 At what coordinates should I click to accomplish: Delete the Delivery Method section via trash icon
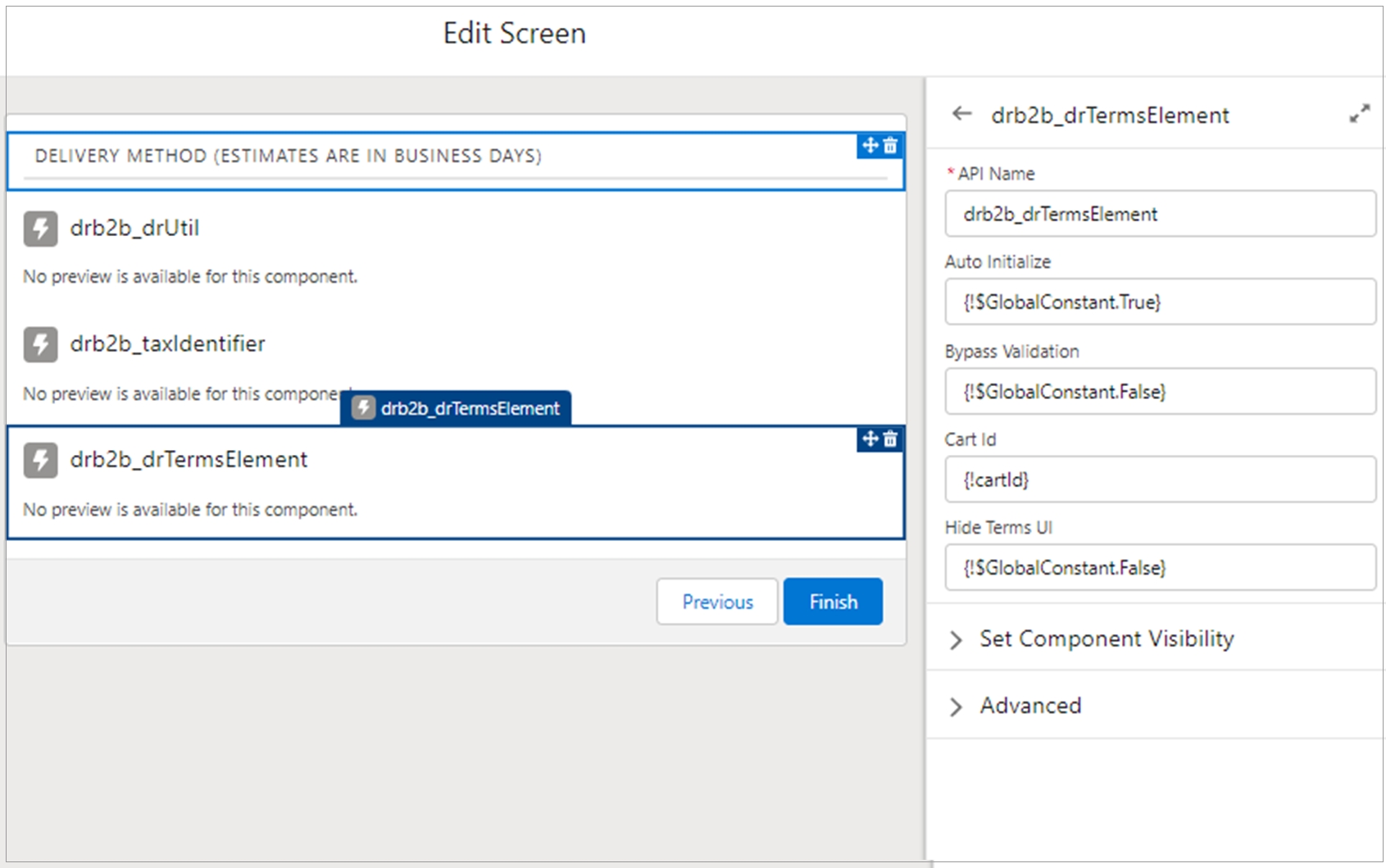tap(891, 145)
